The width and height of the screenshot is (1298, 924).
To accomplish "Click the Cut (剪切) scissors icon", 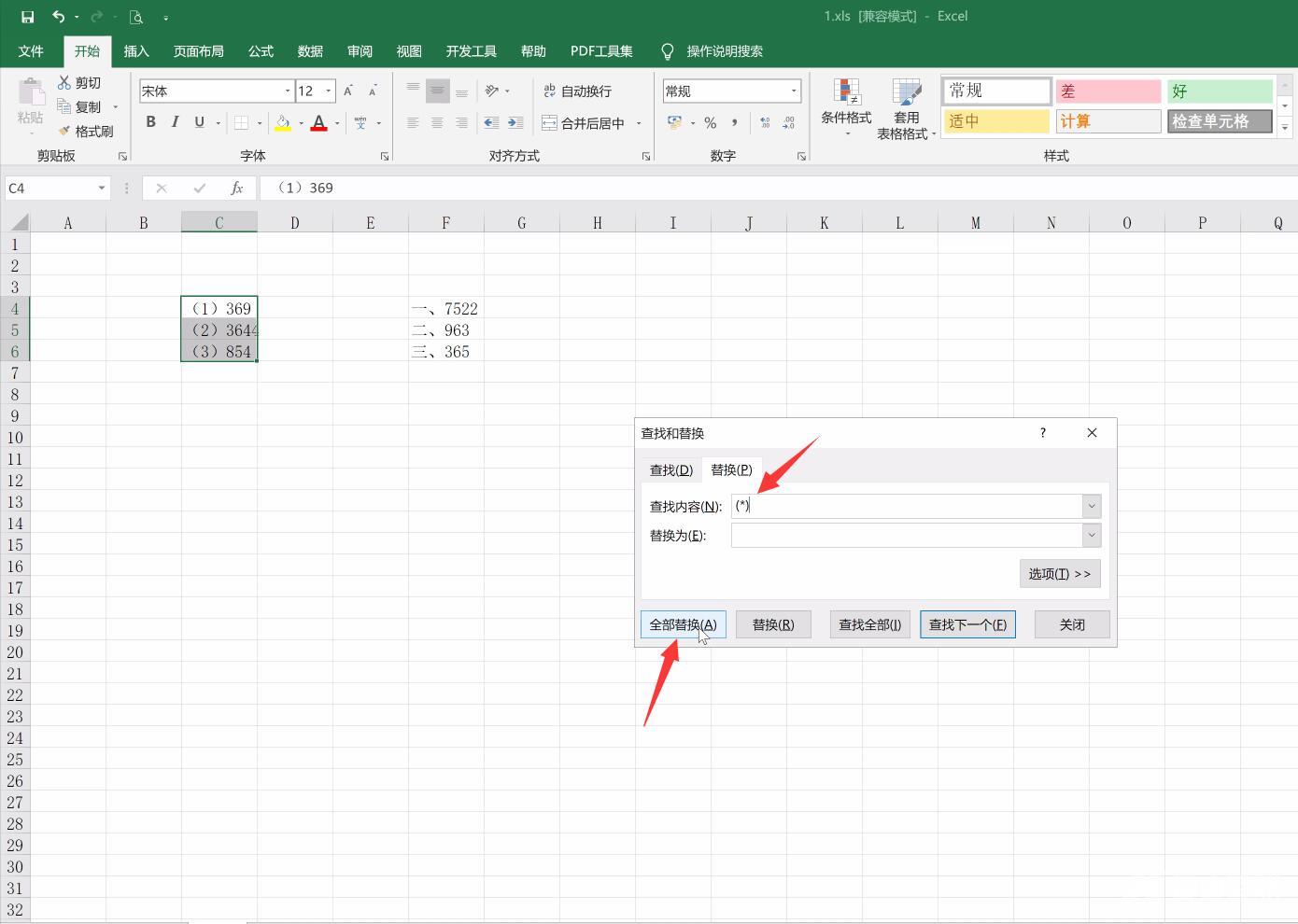I will (64, 83).
